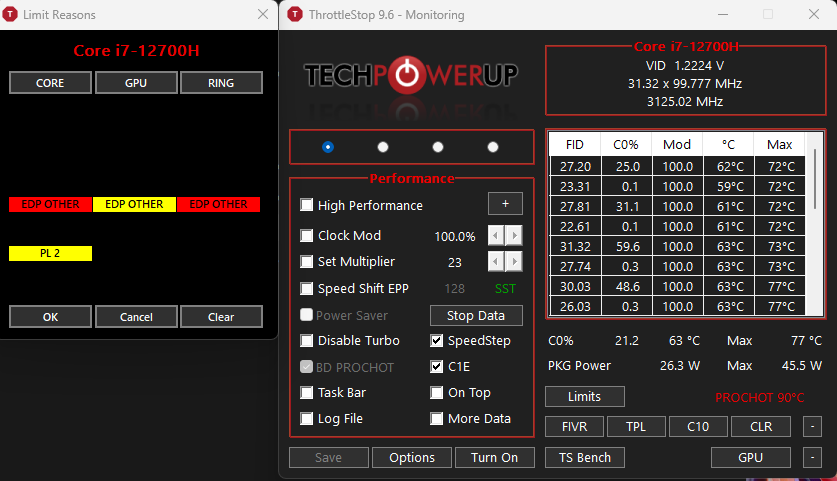Viewport: 837px width, 481px height.
Task: Click Cancel in the Limit Reasons window
Action: (136, 317)
